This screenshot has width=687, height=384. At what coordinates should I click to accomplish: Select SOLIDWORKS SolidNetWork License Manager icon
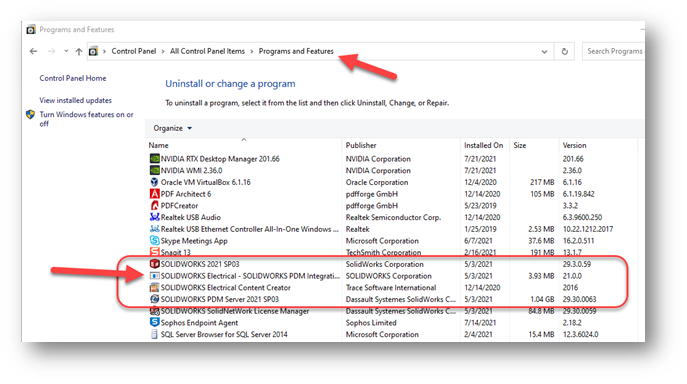click(154, 311)
